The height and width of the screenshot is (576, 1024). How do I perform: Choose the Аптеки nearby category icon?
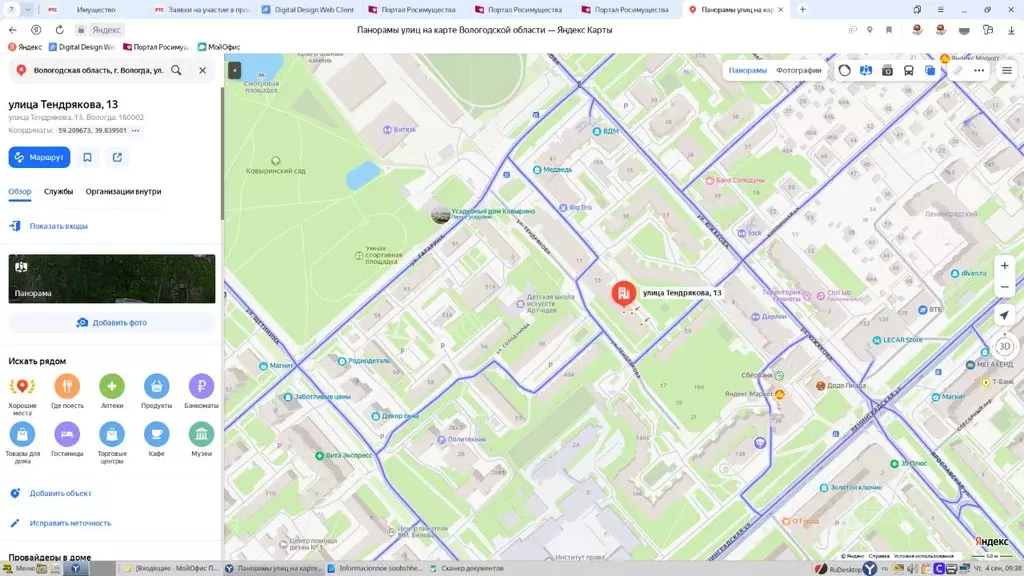click(112, 386)
